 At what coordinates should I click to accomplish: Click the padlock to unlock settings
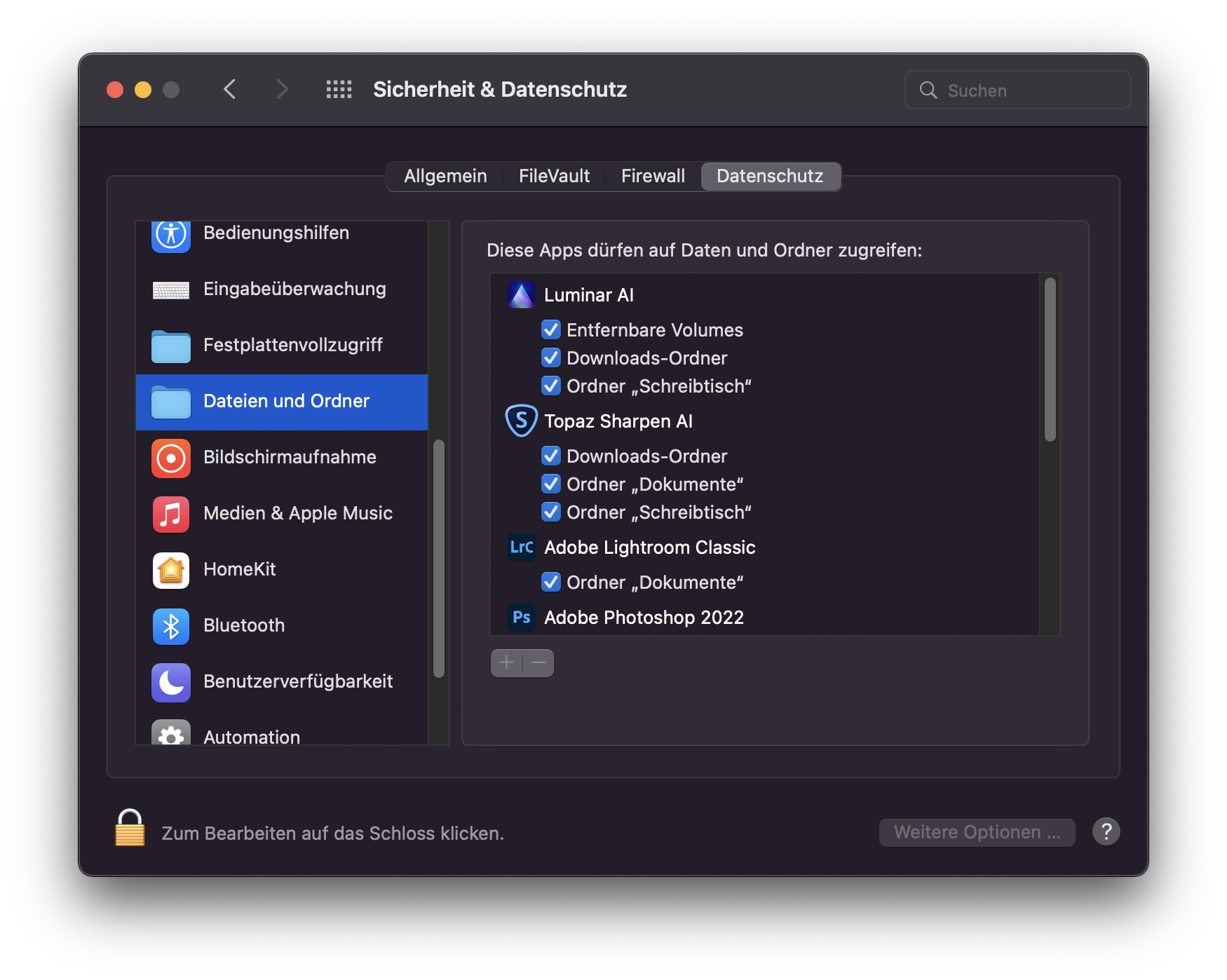tap(130, 828)
